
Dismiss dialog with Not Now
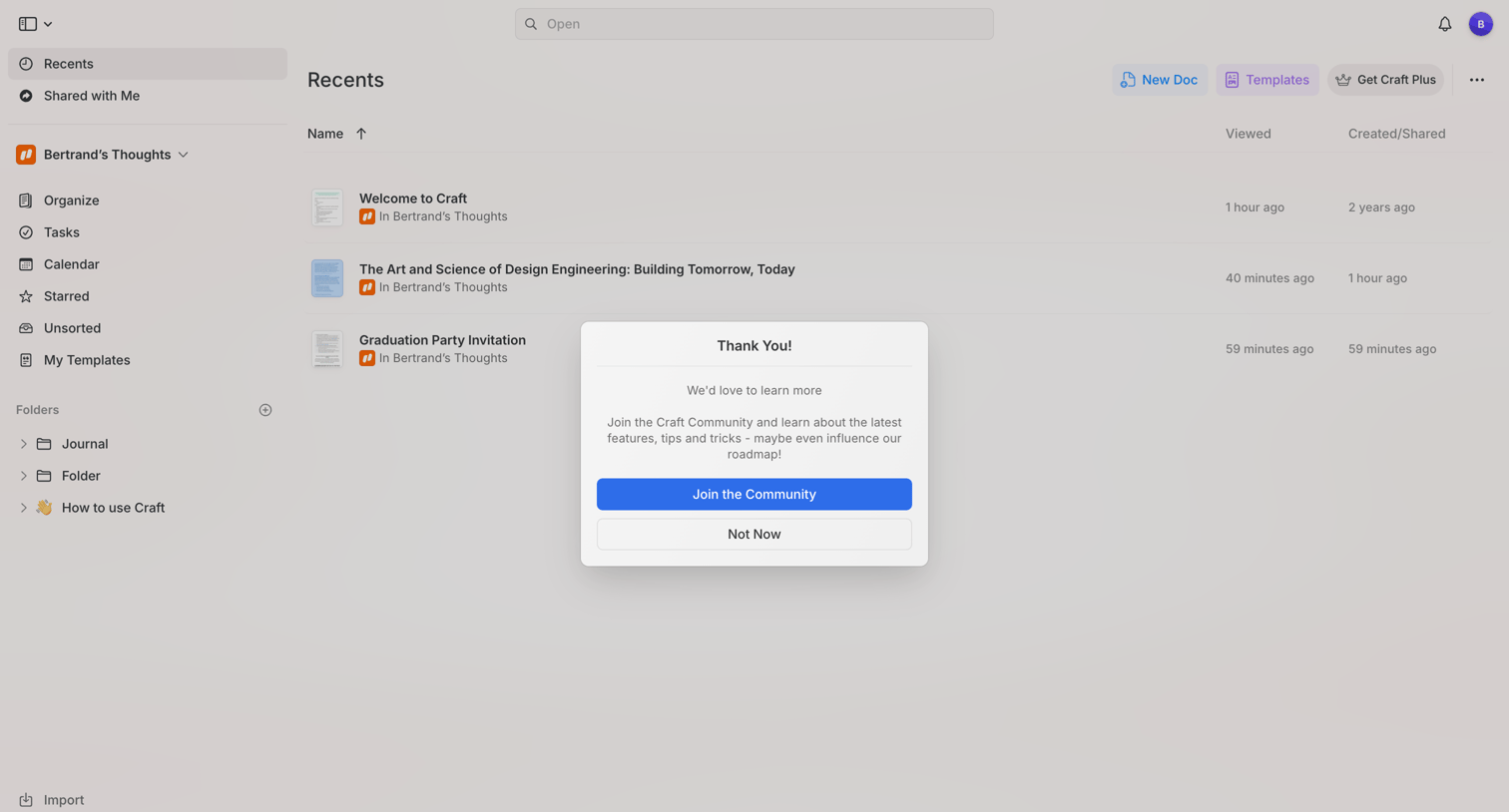(x=754, y=534)
